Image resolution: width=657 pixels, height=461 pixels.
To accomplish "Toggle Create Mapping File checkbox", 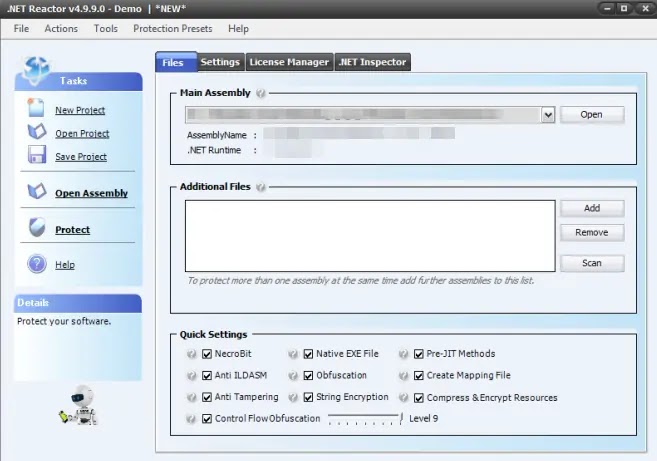I will [419, 376].
